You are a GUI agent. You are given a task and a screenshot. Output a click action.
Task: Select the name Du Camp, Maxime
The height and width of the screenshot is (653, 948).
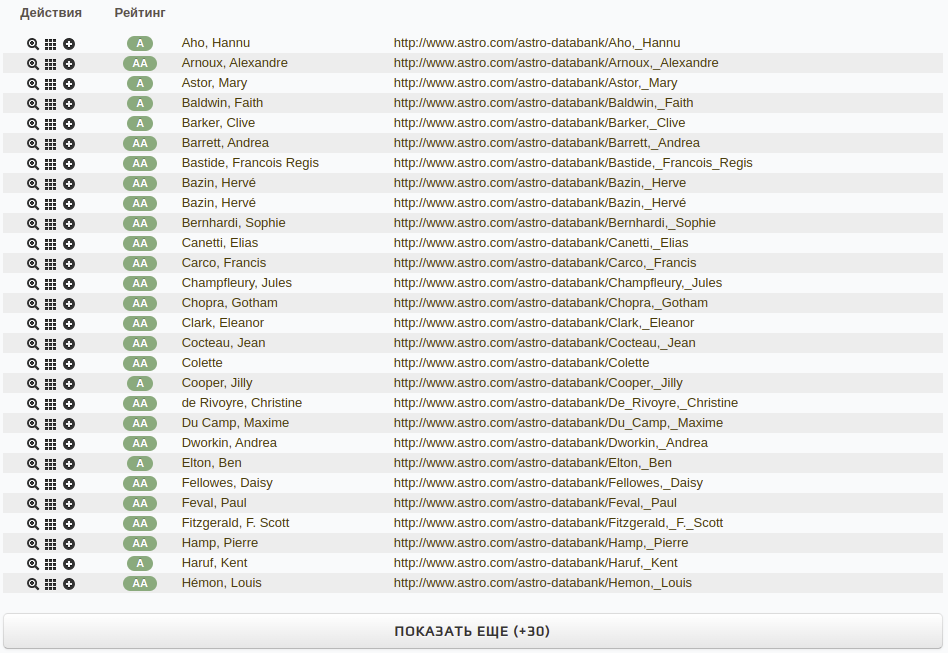235,423
